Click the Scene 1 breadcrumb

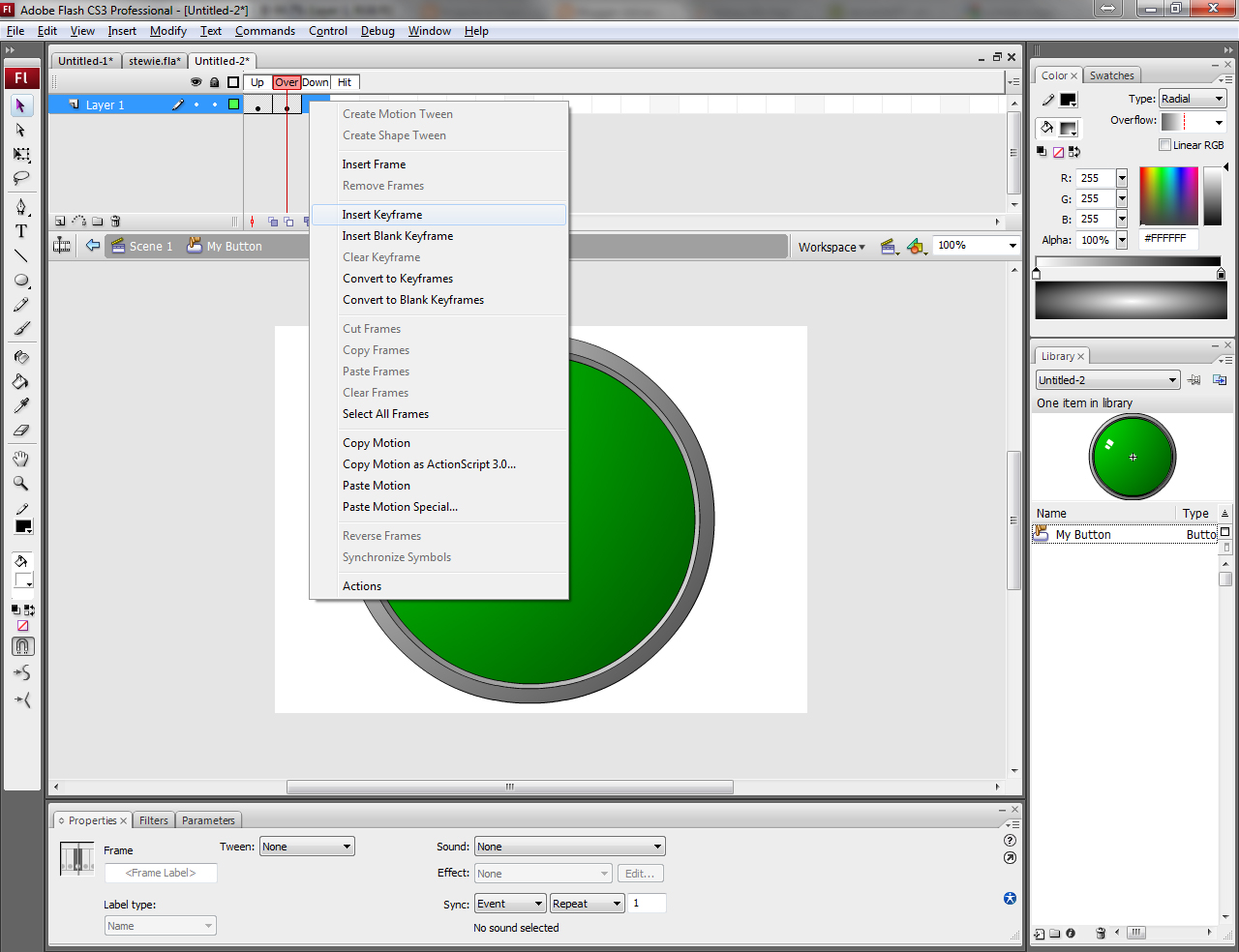point(142,247)
